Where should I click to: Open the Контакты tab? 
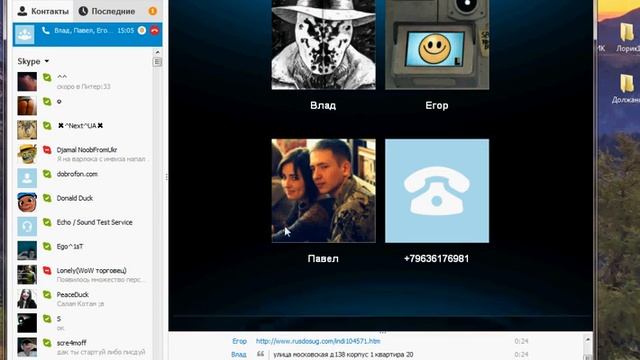[43, 11]
